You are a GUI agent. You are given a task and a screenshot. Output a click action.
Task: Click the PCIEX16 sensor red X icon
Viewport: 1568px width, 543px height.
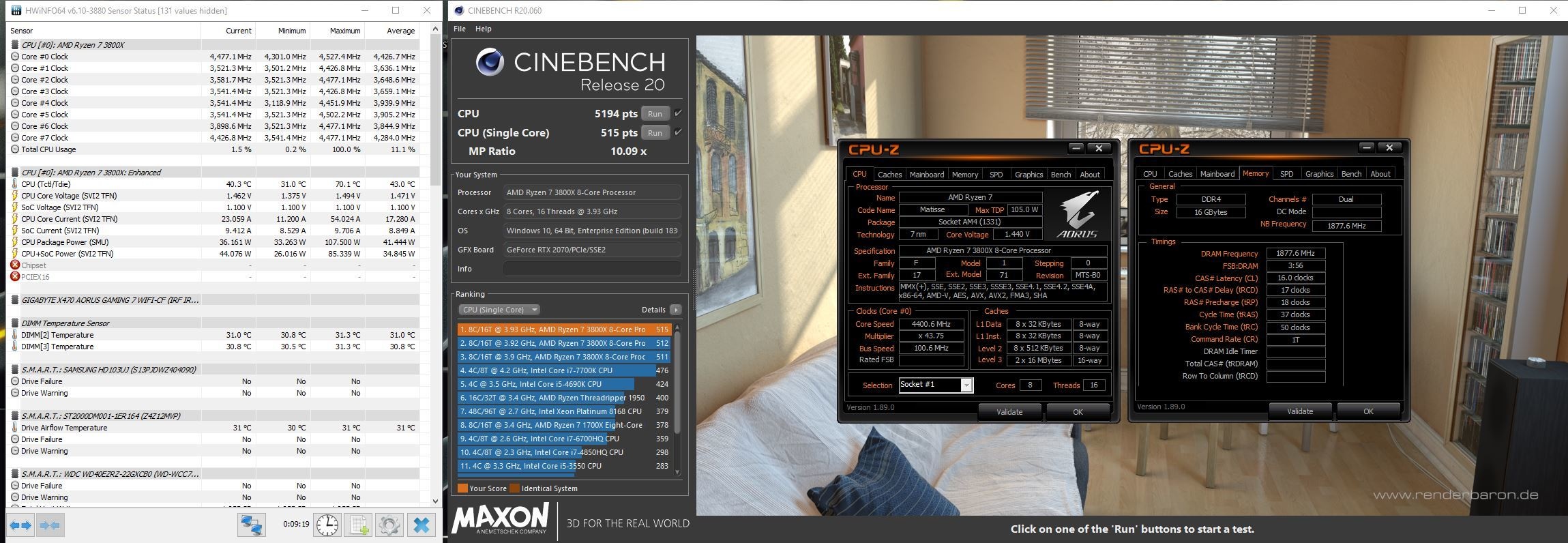(15, 277)
